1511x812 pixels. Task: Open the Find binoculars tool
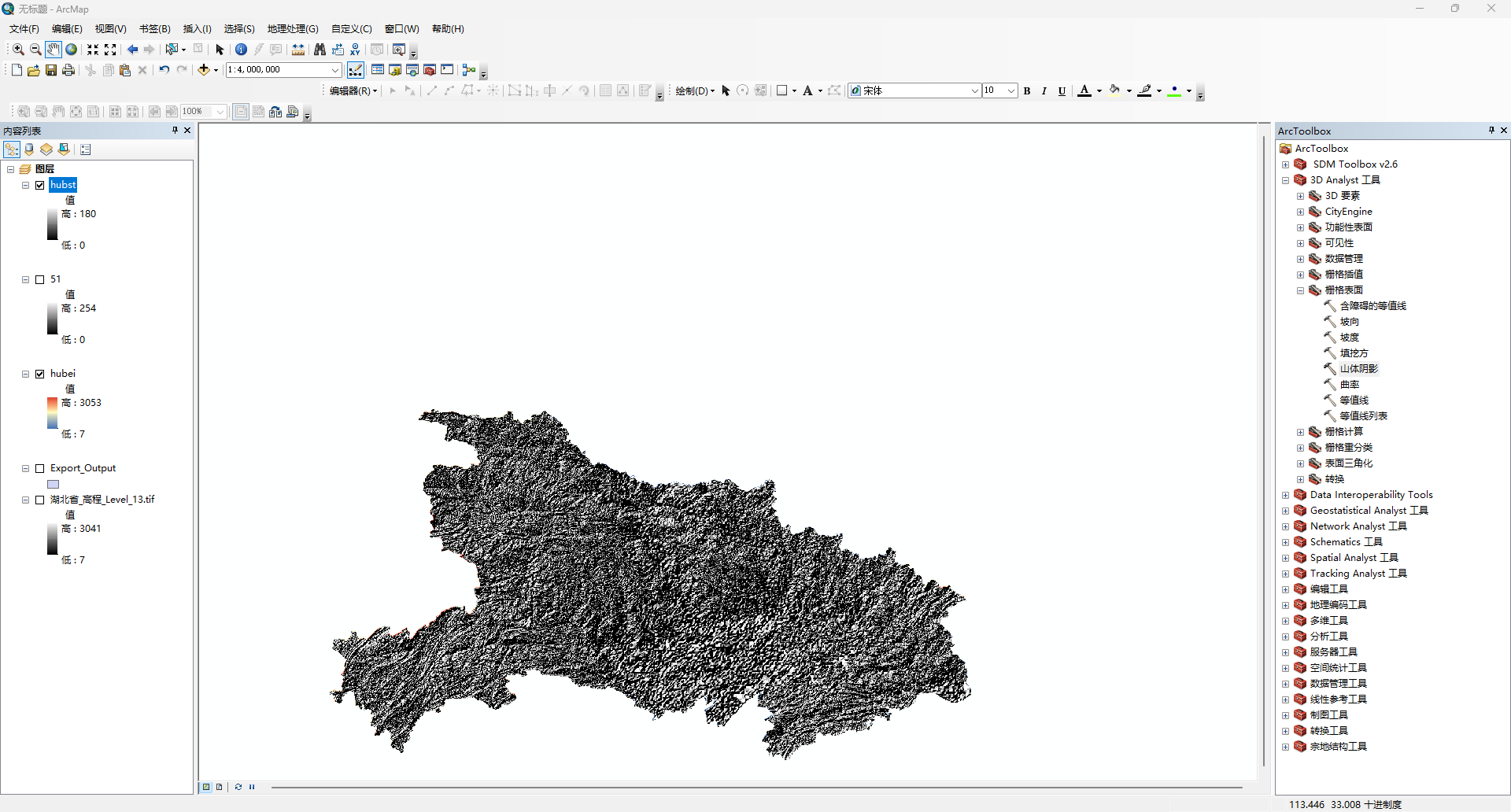pos(320,50)
